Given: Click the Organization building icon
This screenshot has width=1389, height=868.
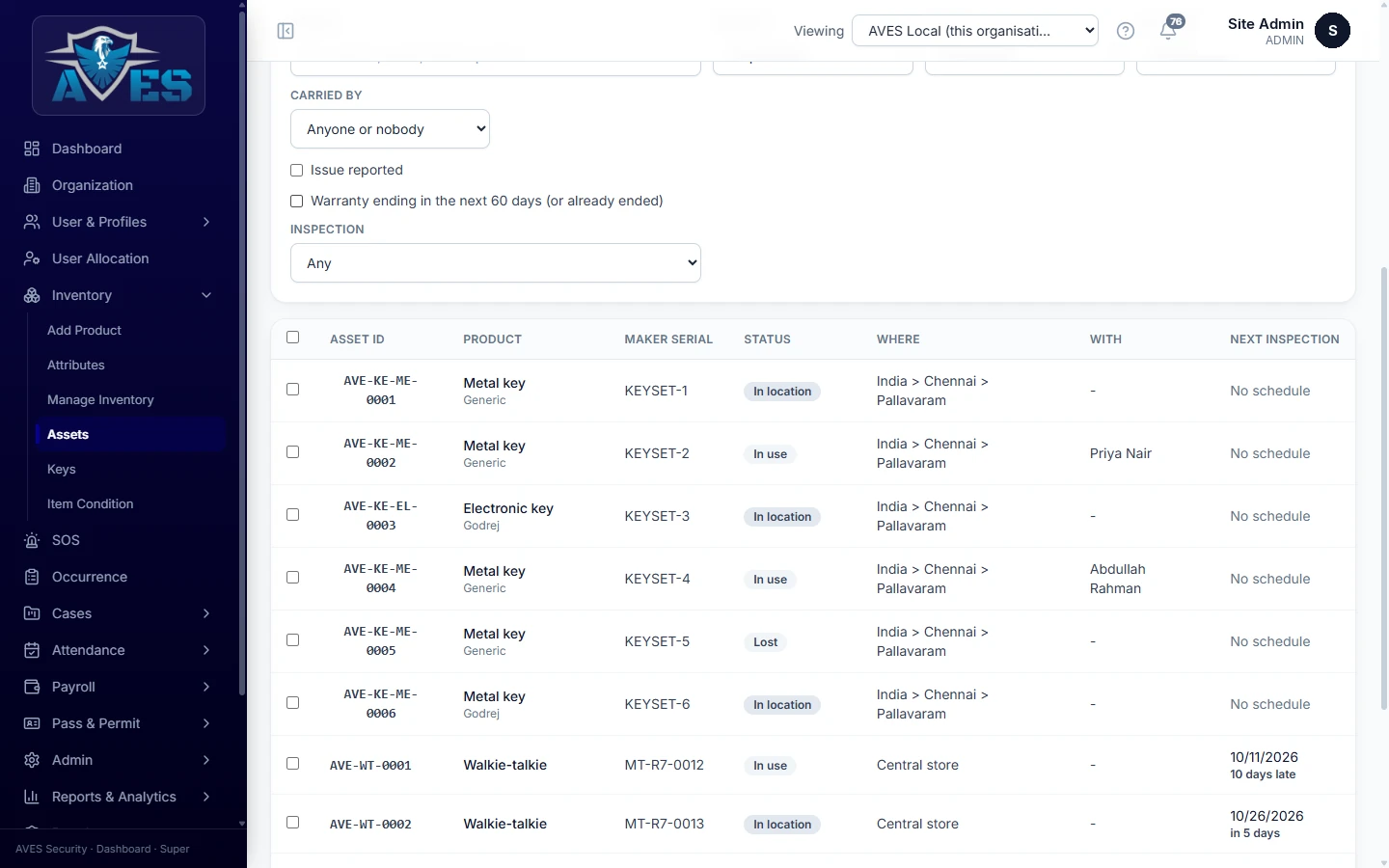Looking at the screenshot, I should point(32,185).
